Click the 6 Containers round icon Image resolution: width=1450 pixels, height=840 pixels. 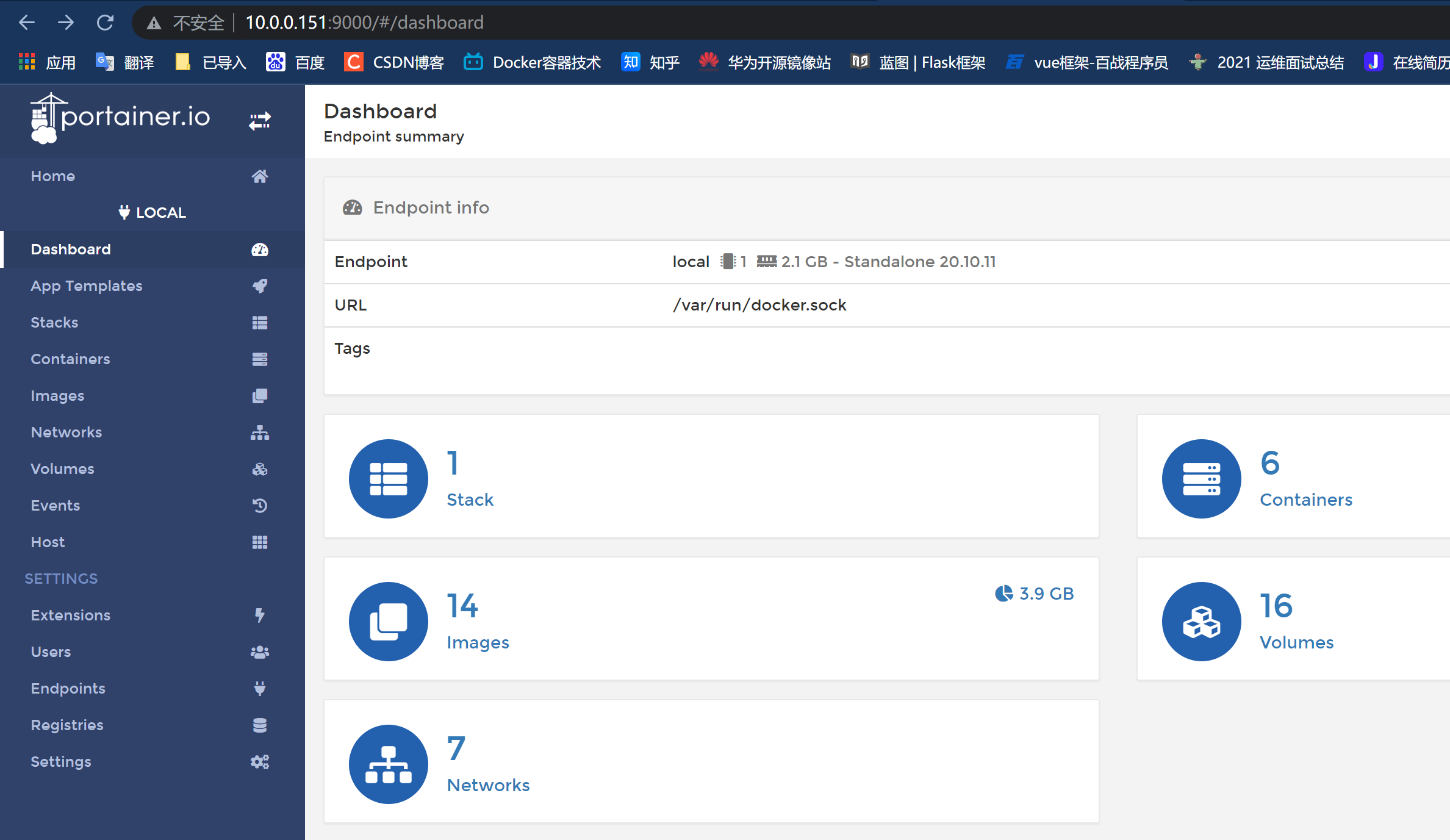coord(1201,479)
